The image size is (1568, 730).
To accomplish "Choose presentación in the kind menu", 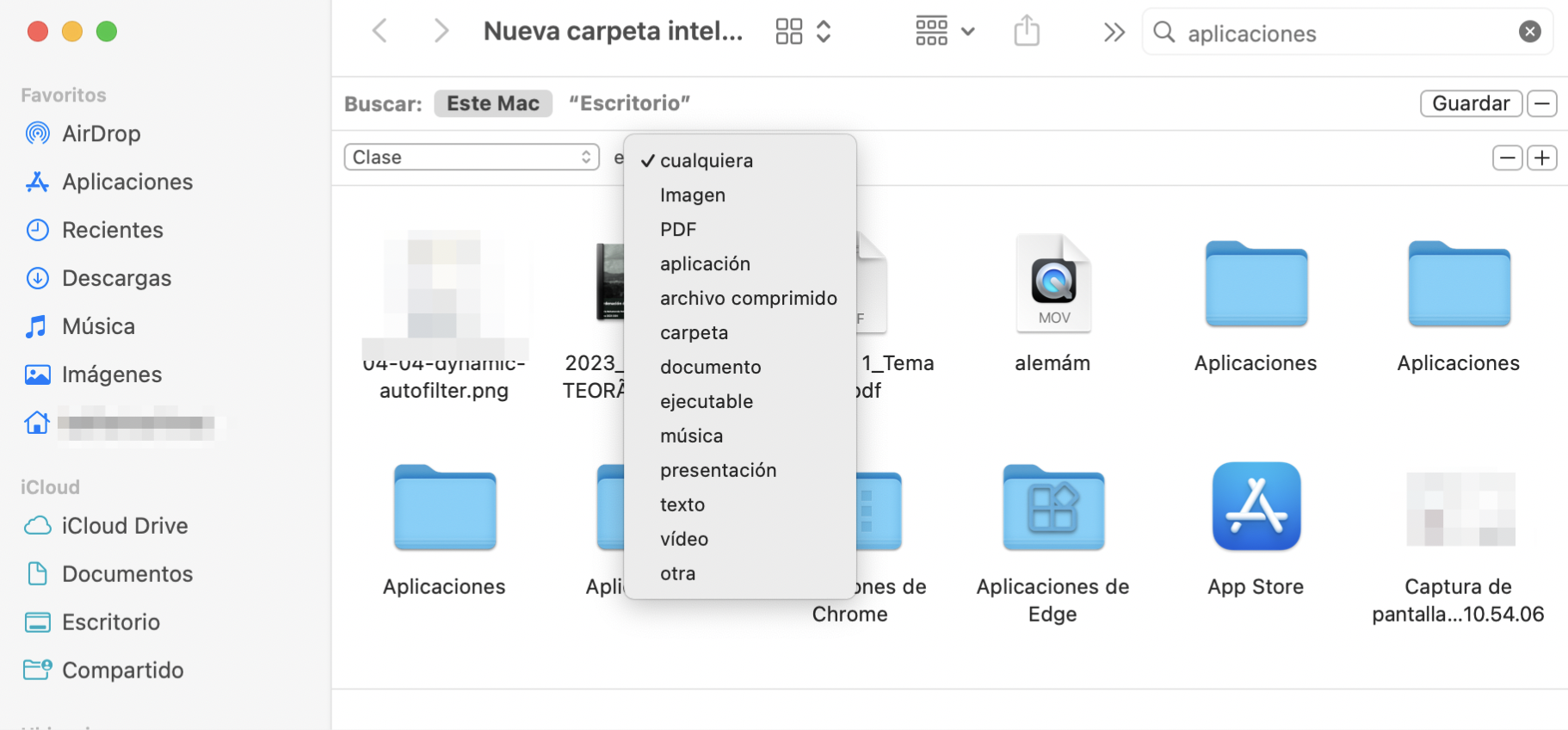I will (x=740, y=471).
